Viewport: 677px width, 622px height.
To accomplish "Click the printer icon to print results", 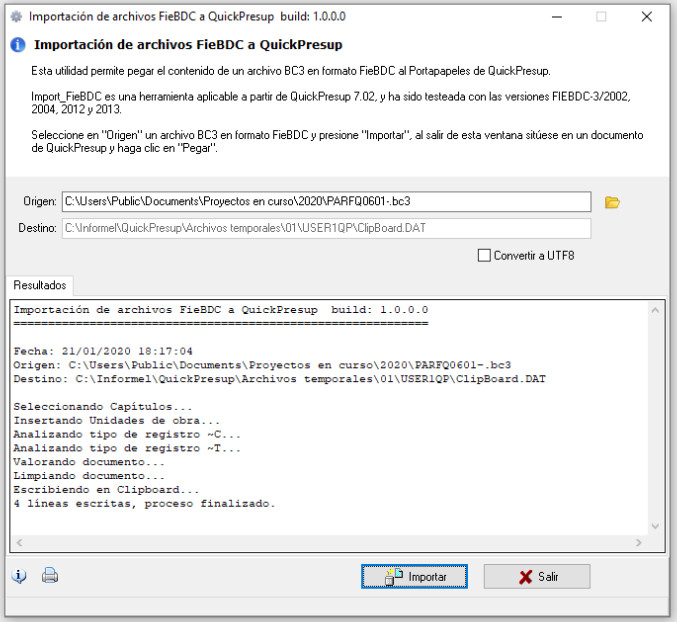I will click(50, 575).
